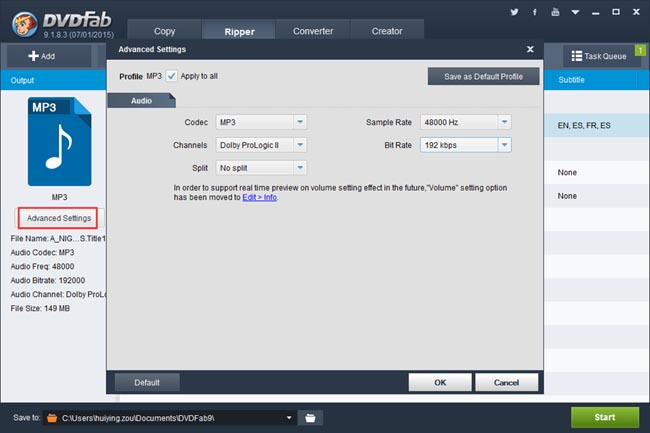Viewport: 650px width, 433px height.
Task: Click the Advanced Settings button under MP3
Action: (x=58, y=218)
